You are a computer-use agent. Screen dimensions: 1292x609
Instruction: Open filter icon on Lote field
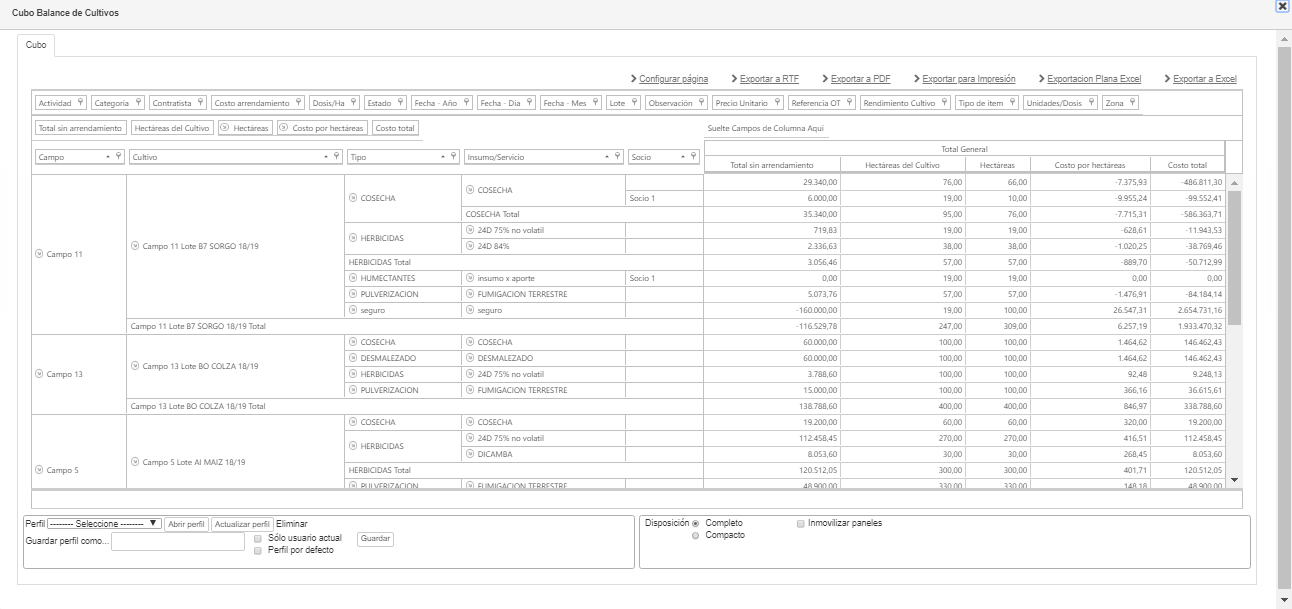pos(634,103)
